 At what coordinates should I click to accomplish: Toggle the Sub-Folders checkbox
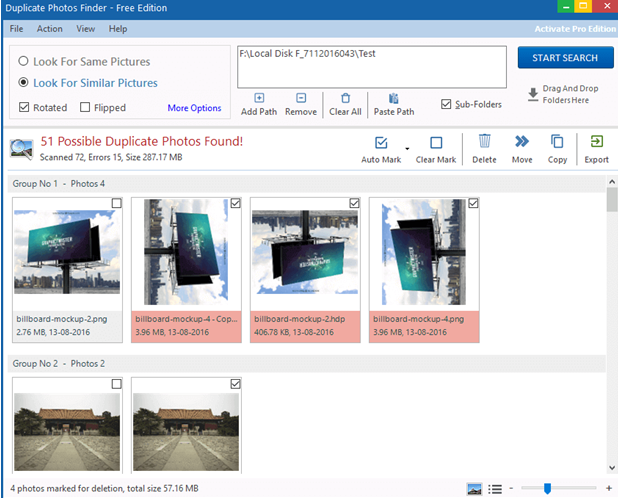coord(446,104)
